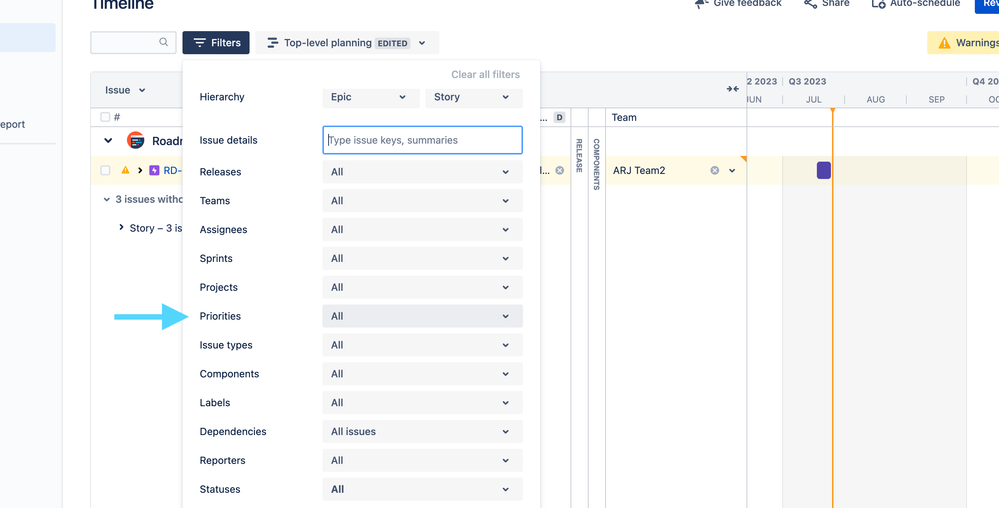Open the Story hierarchy dropdown
This screenshot has height=508, width=999.
474,97
